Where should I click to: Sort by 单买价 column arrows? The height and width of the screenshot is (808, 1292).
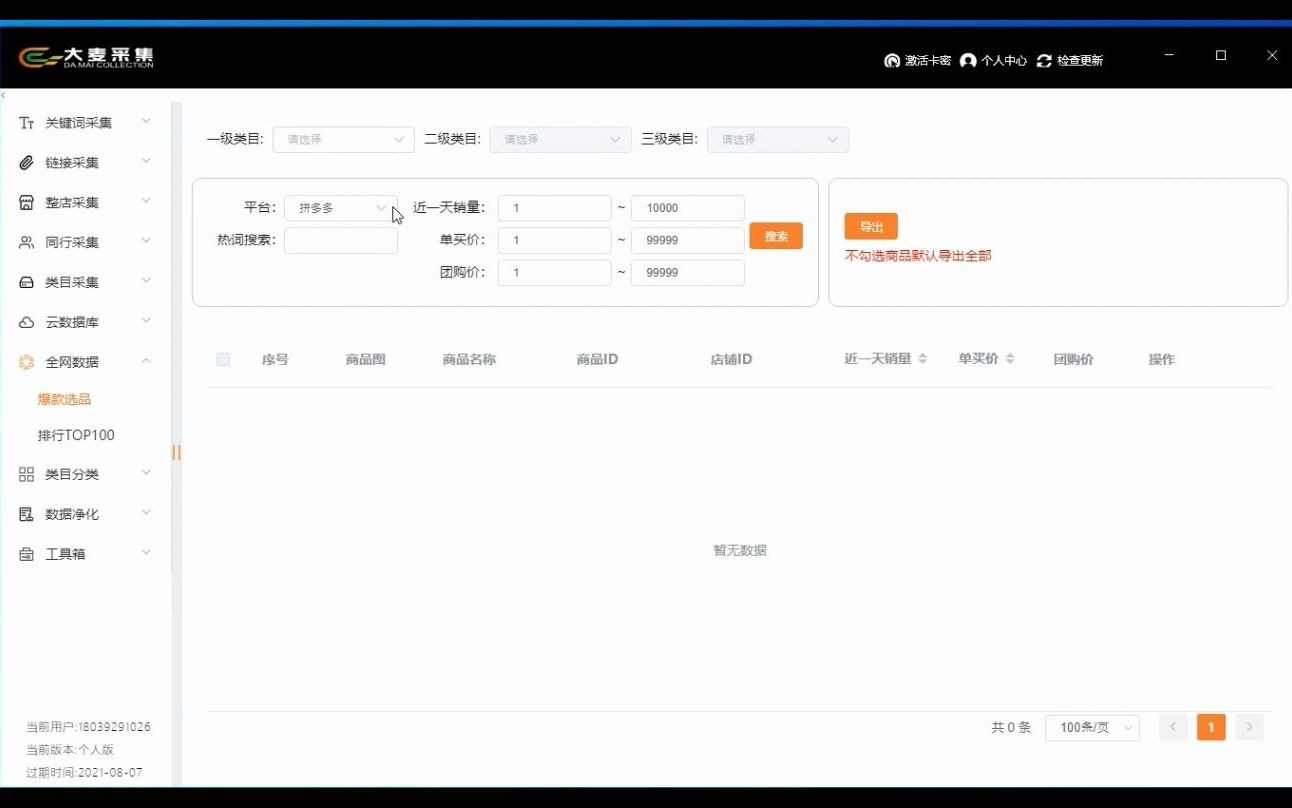[1010, 359]
